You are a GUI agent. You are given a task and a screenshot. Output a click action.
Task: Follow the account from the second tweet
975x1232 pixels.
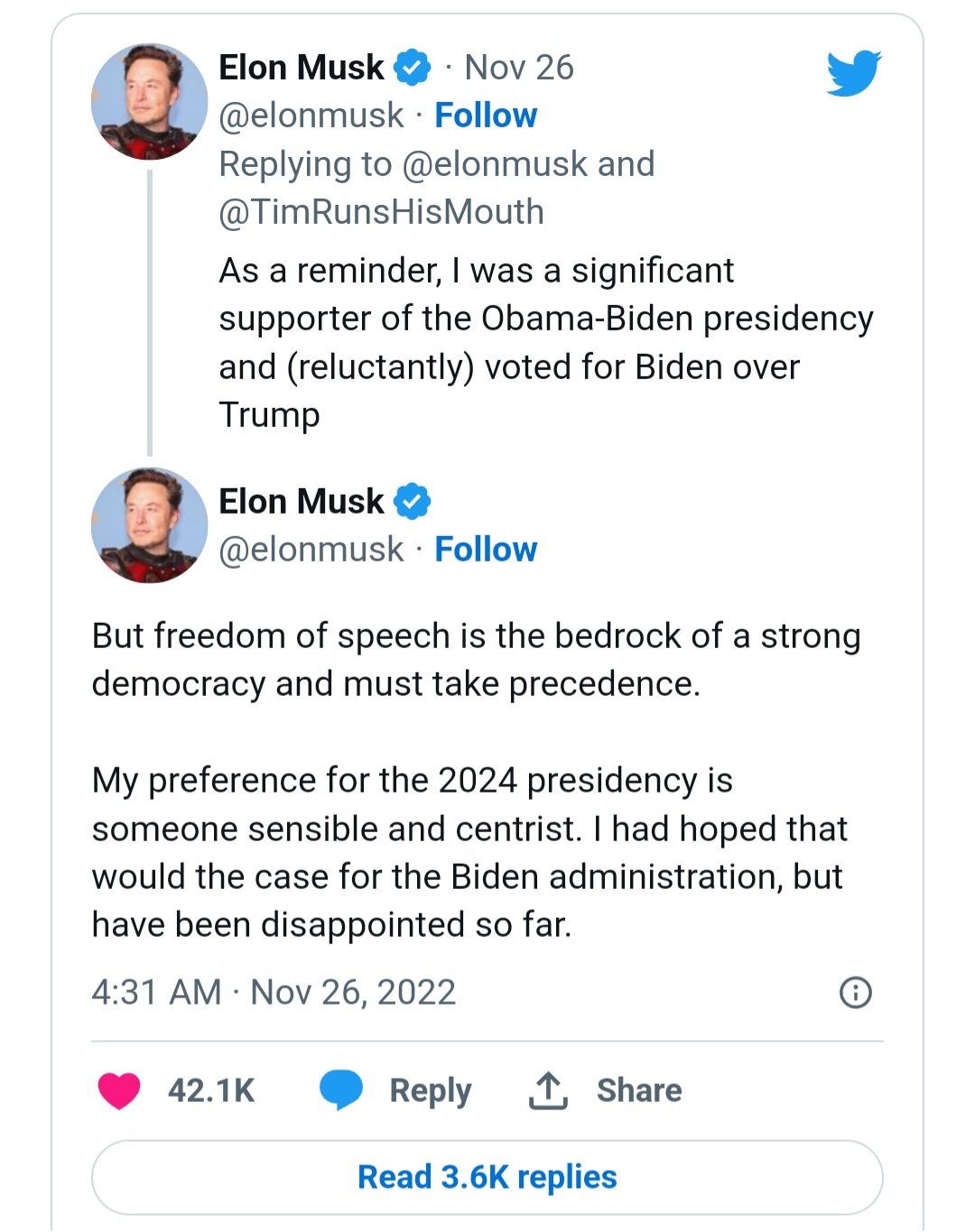pyautogui.click(x=486, y=550)
